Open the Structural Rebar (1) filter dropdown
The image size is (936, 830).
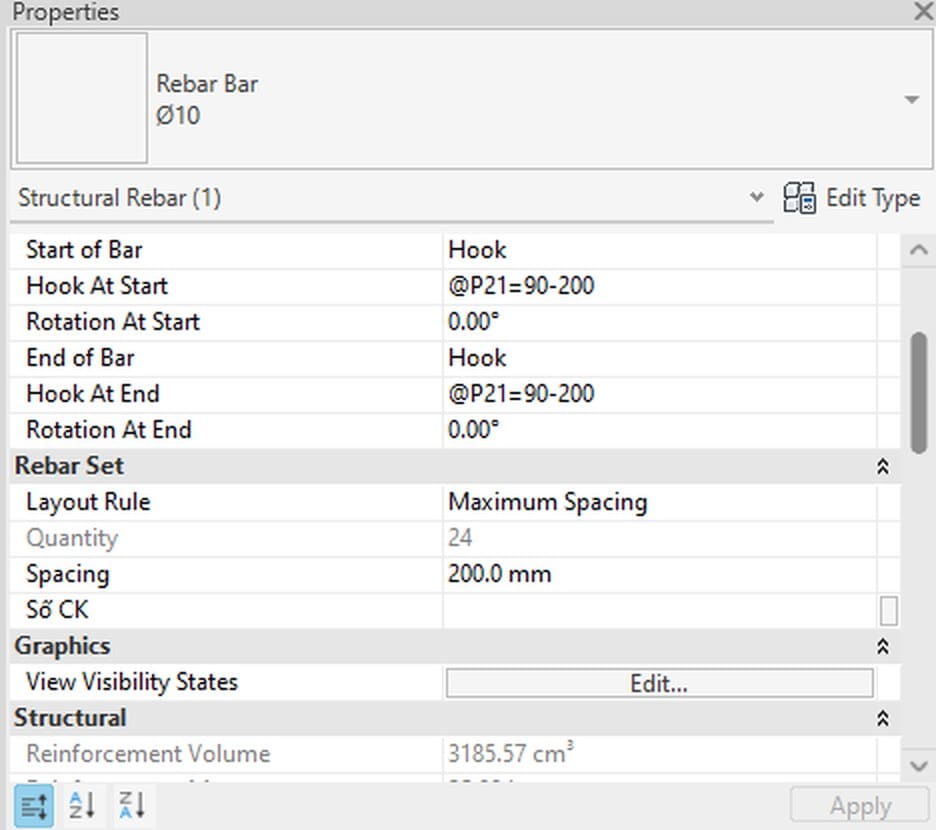(756, 197)
